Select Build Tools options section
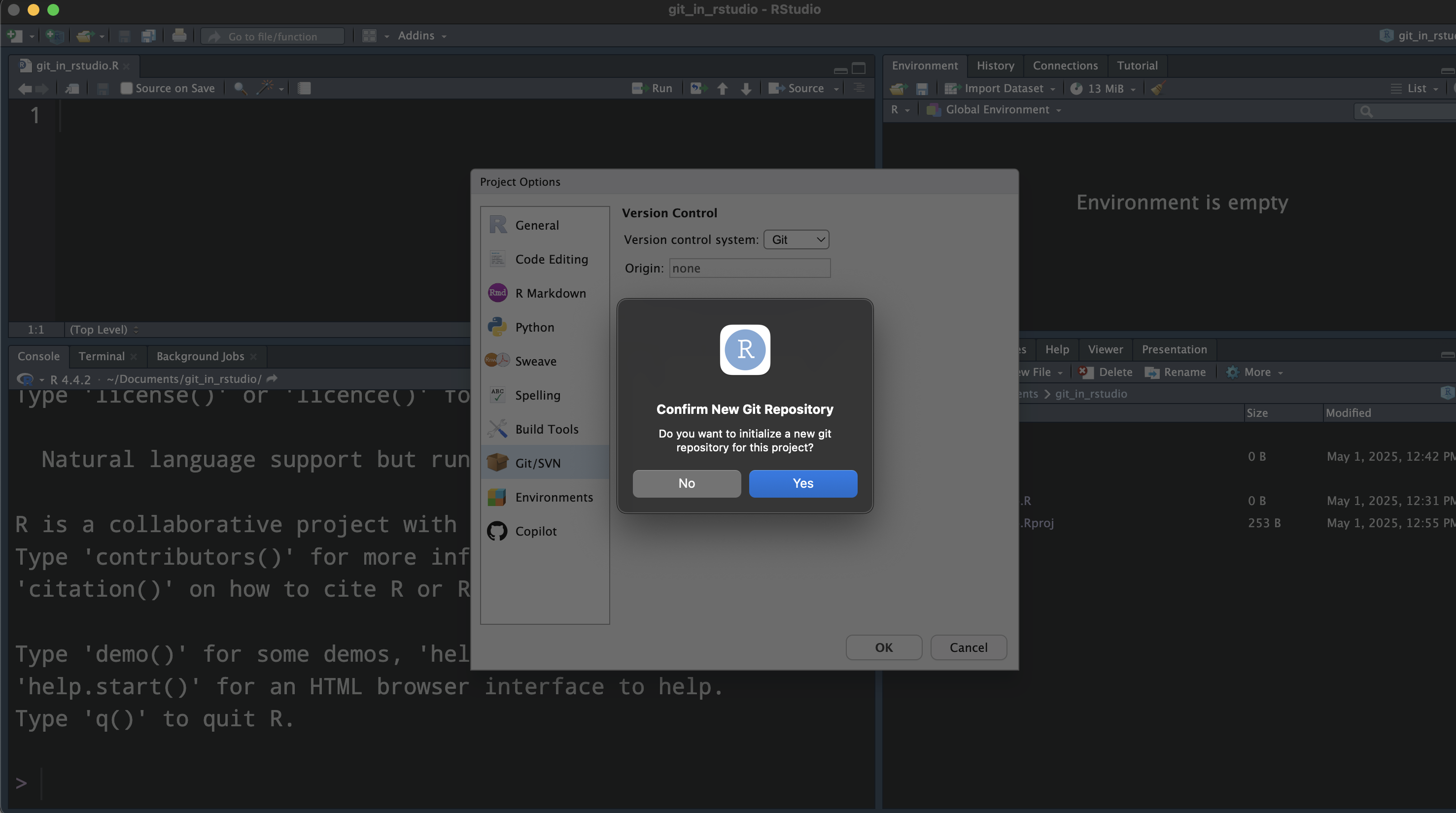 [x=546, y=429]
